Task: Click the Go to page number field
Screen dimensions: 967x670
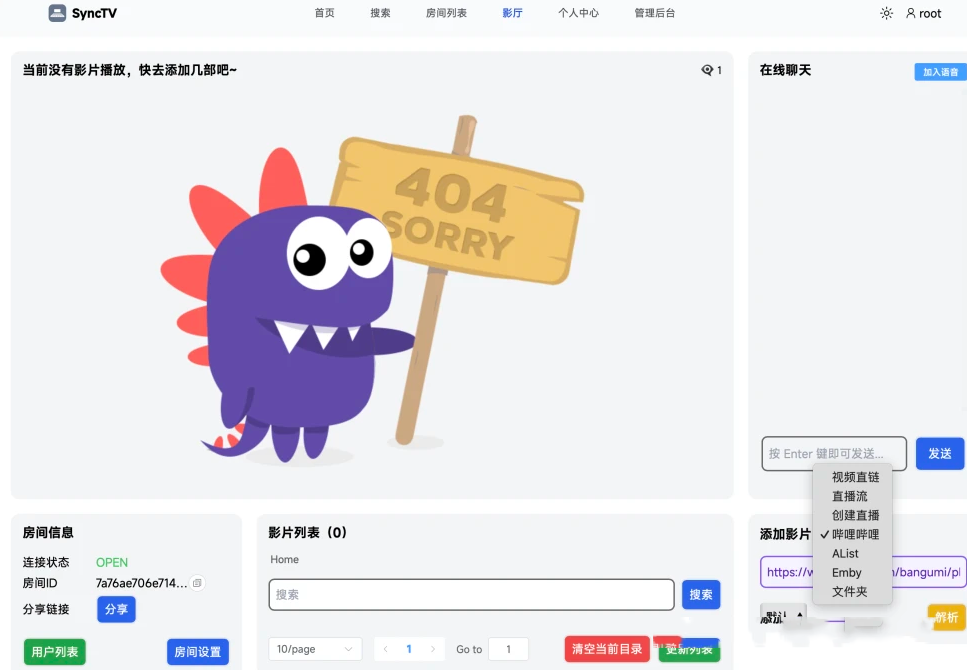Action: [508, 649]
